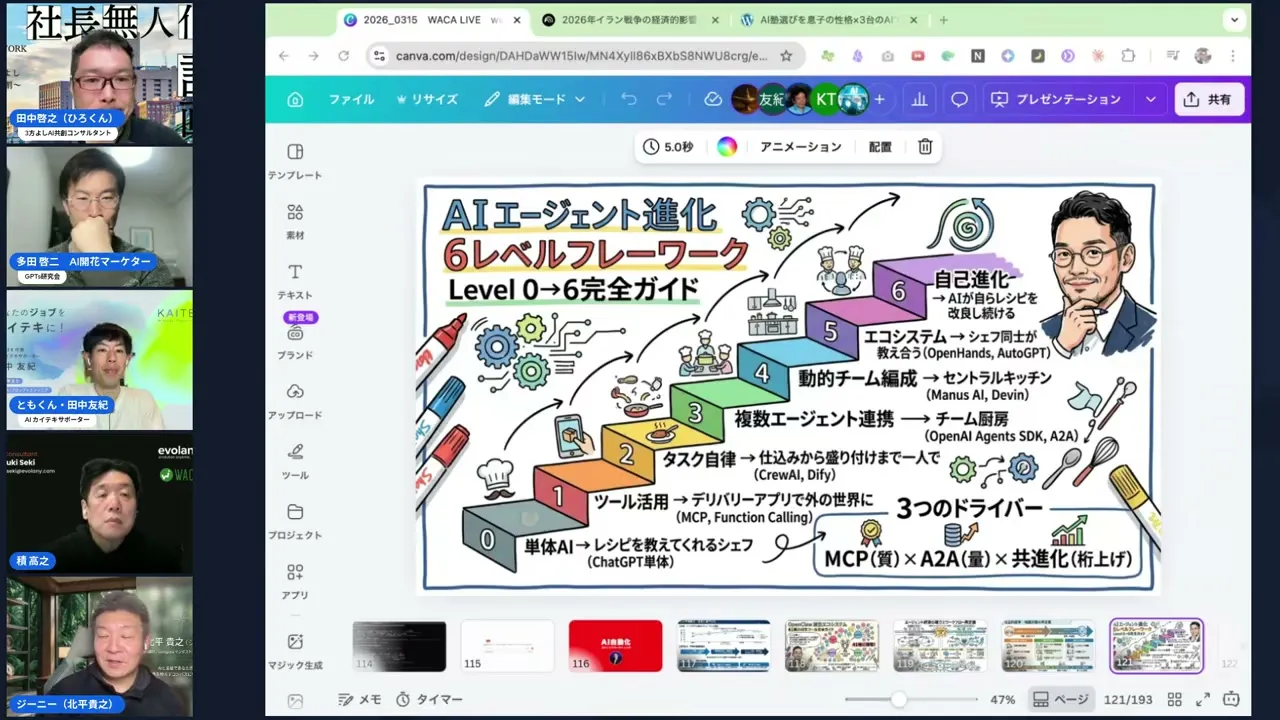1280x720 pixels.
Task: Click the アニメーション (Animation) option
Action: coord(800,147)
